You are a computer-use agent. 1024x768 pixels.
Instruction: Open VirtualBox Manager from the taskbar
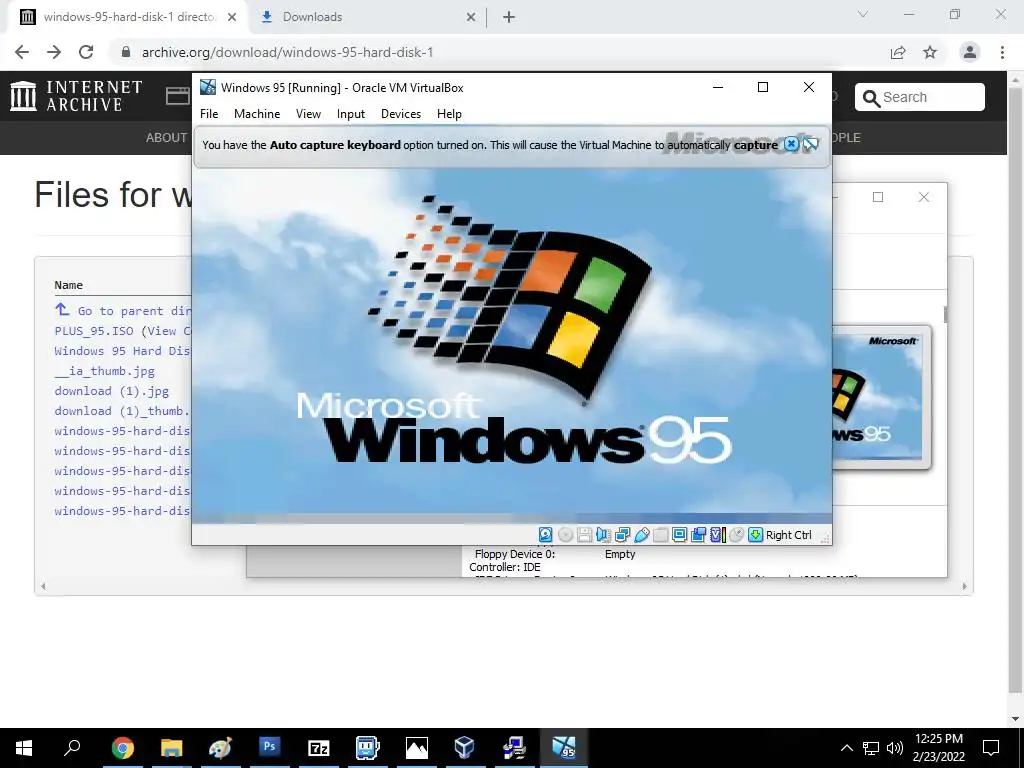pyautogui.click(x=465, y=748)
